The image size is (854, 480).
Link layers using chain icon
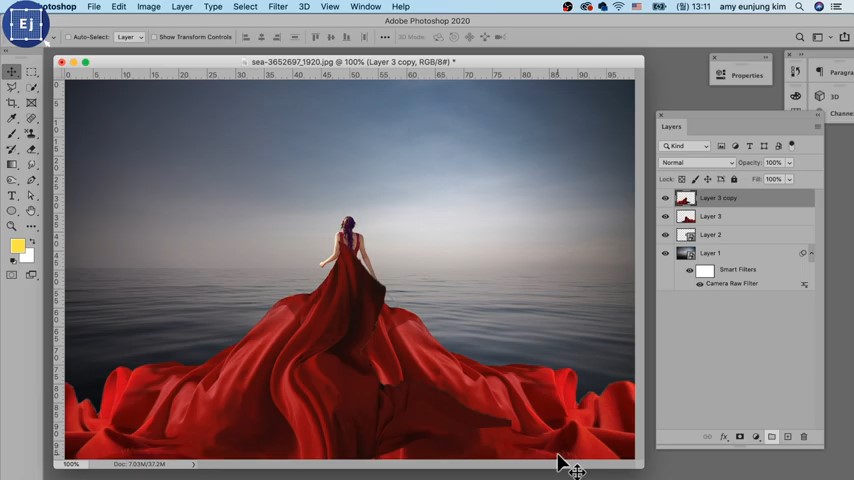[707, 436]
